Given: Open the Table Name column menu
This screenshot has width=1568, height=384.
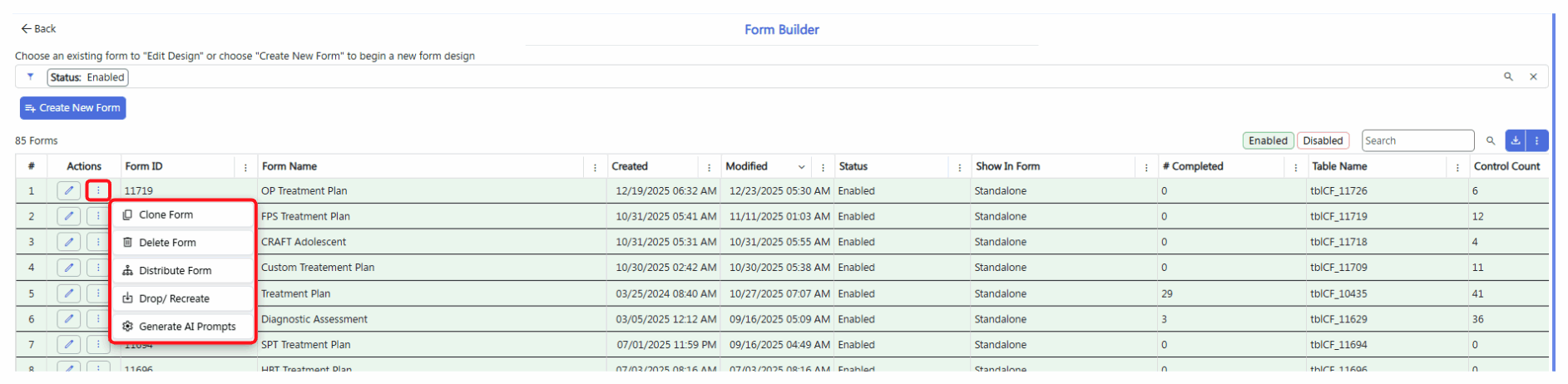Looking at the screenshot, I should click(x=1457, y=167).
